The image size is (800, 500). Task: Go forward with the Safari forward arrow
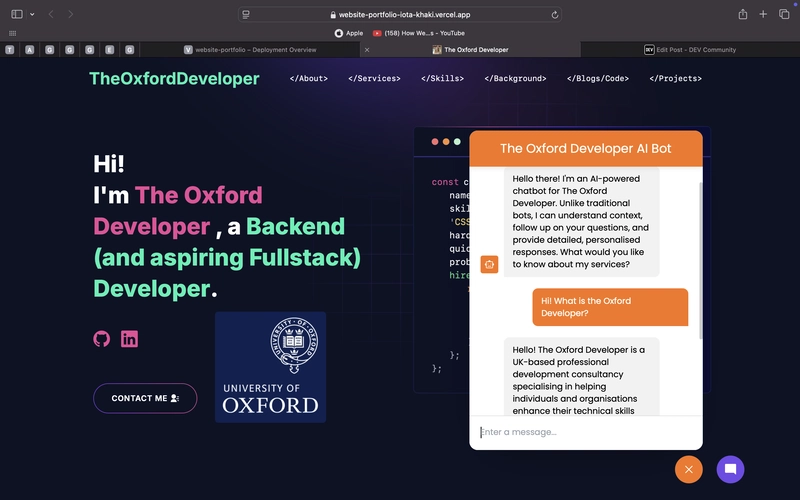70,14
